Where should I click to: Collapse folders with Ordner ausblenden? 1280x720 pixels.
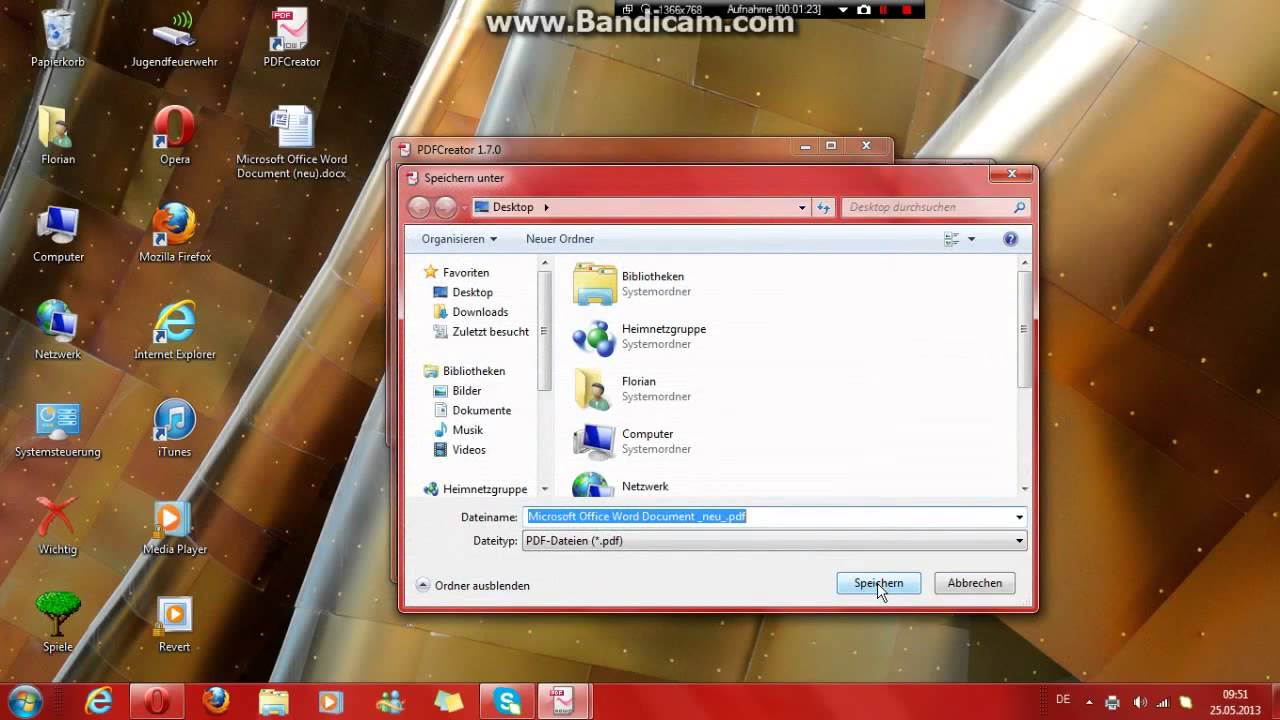(x=473, y=585)
